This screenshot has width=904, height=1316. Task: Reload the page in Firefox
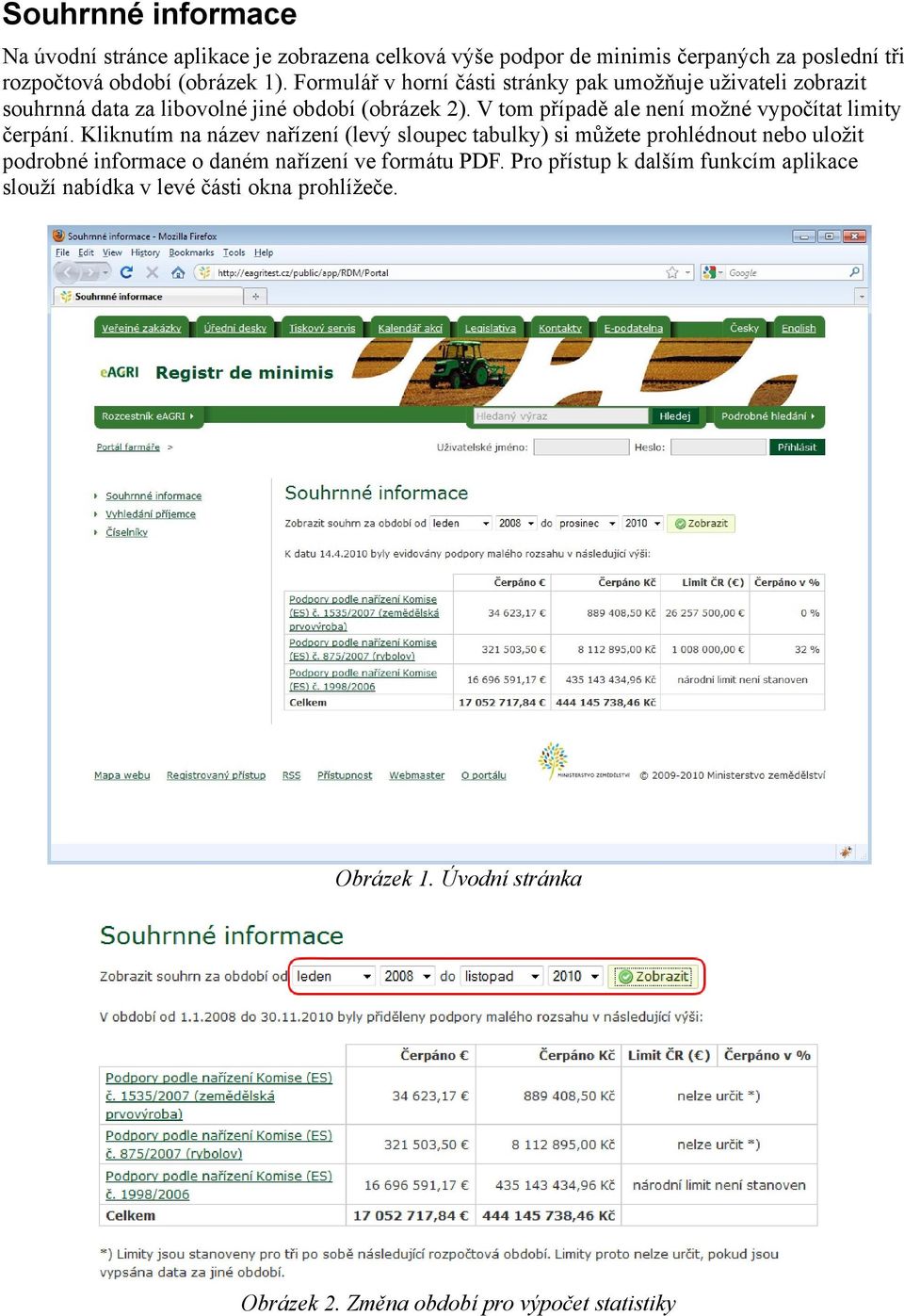tap(126, 272)
